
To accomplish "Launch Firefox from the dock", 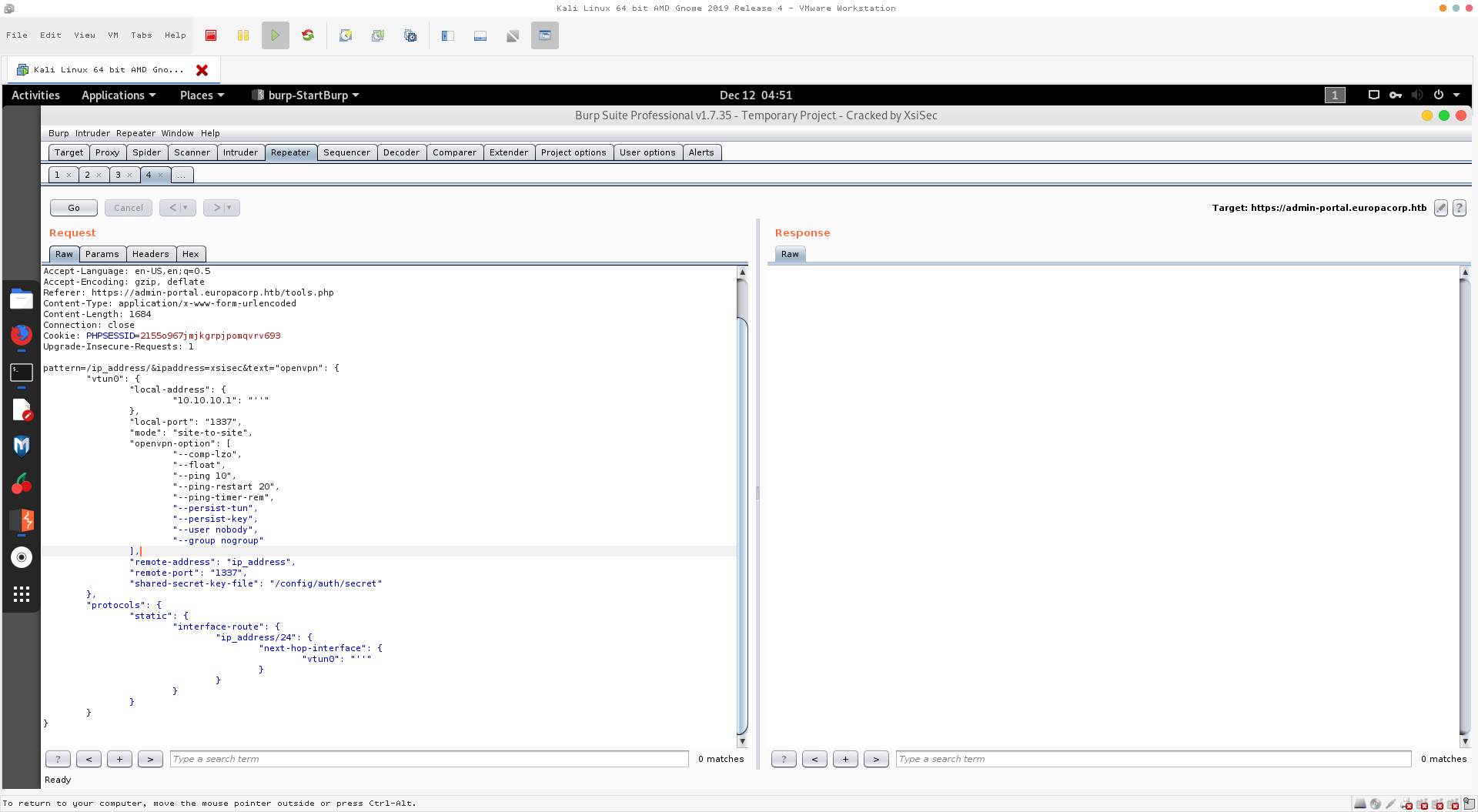I will (22, 335).
